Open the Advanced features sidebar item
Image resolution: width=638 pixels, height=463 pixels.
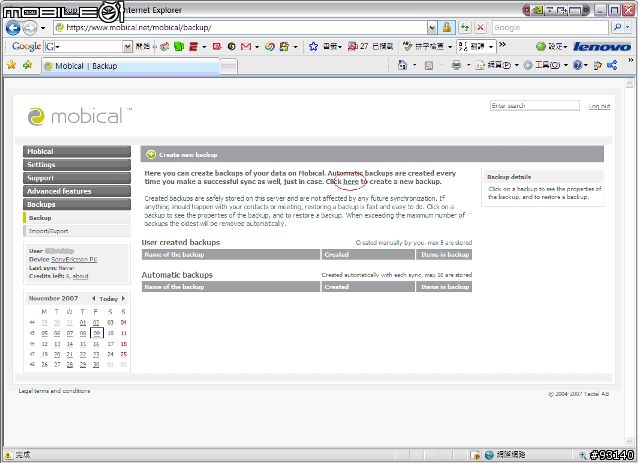(x=77, y=191)
